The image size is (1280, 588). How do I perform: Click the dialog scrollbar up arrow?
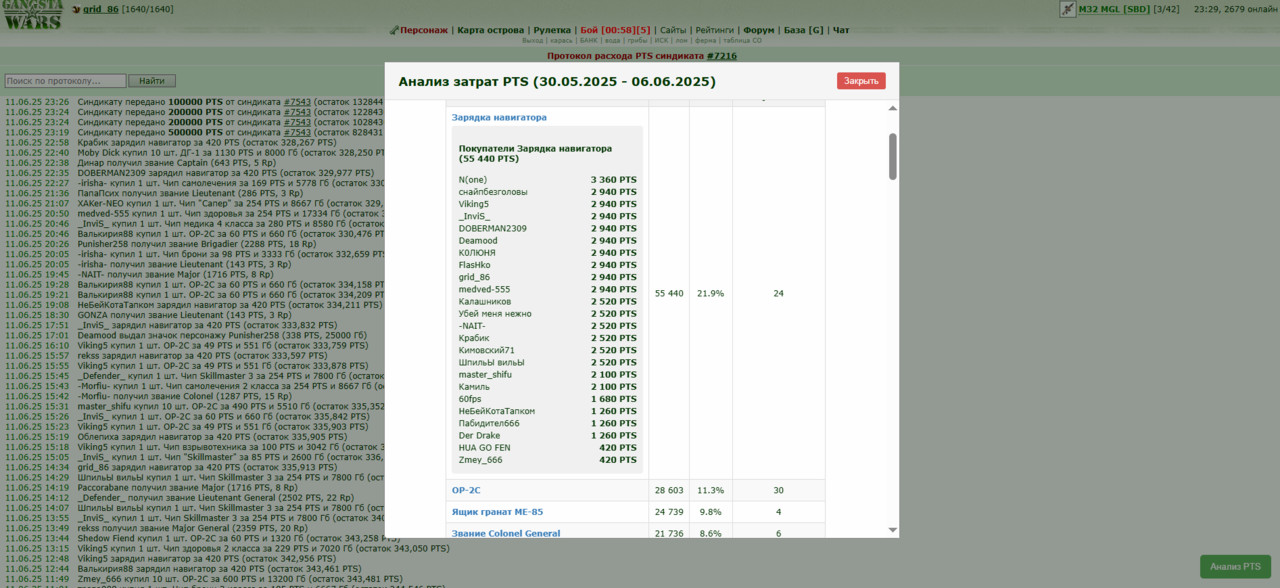(893, 108)
